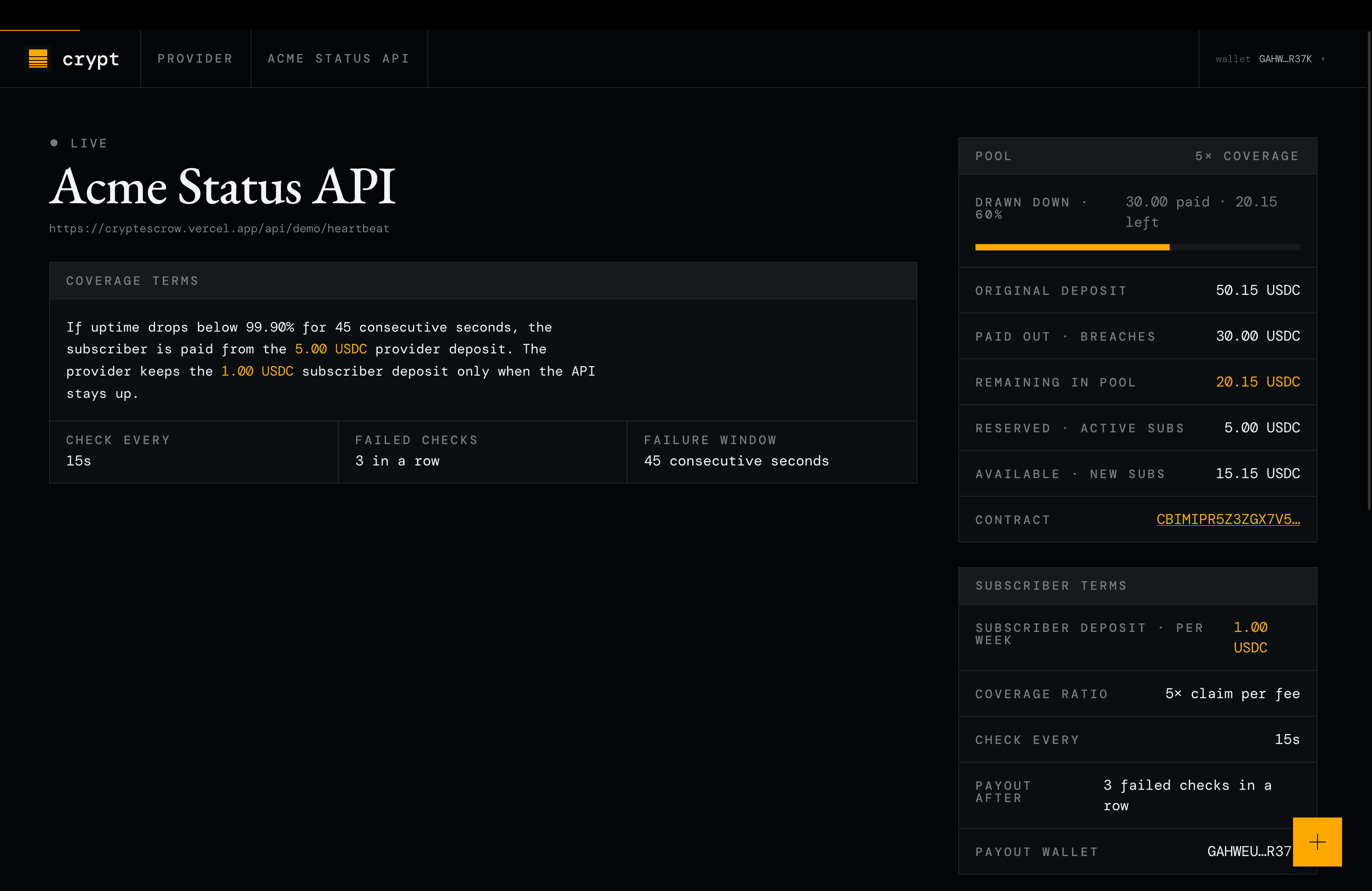Click the 5.00 USDC provider deposit text
The width and height of the screenshot is (1372, 891).
click(331, 349)
